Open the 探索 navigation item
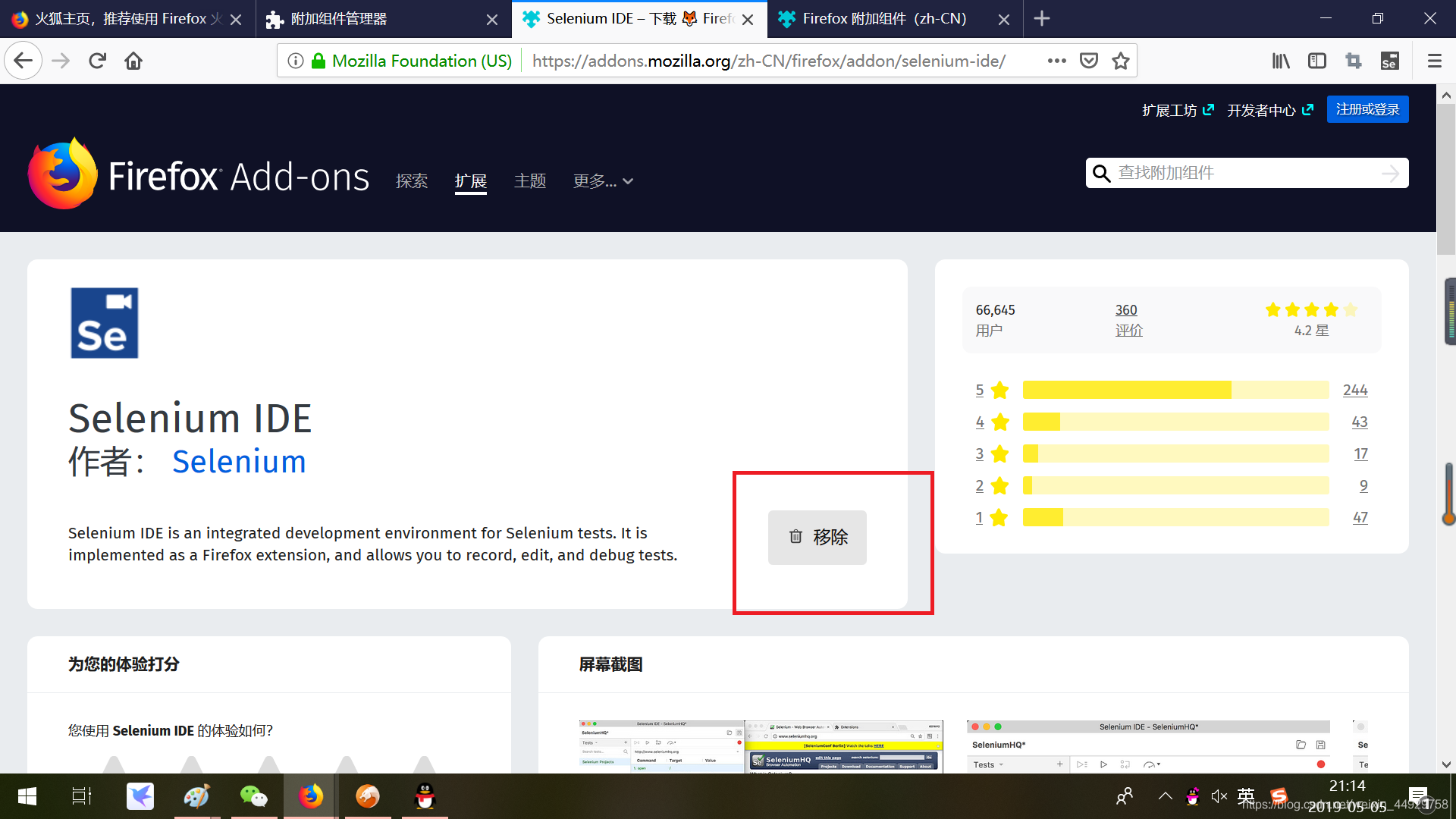The width and height of the screenshot is (1456, 819). 412,181
